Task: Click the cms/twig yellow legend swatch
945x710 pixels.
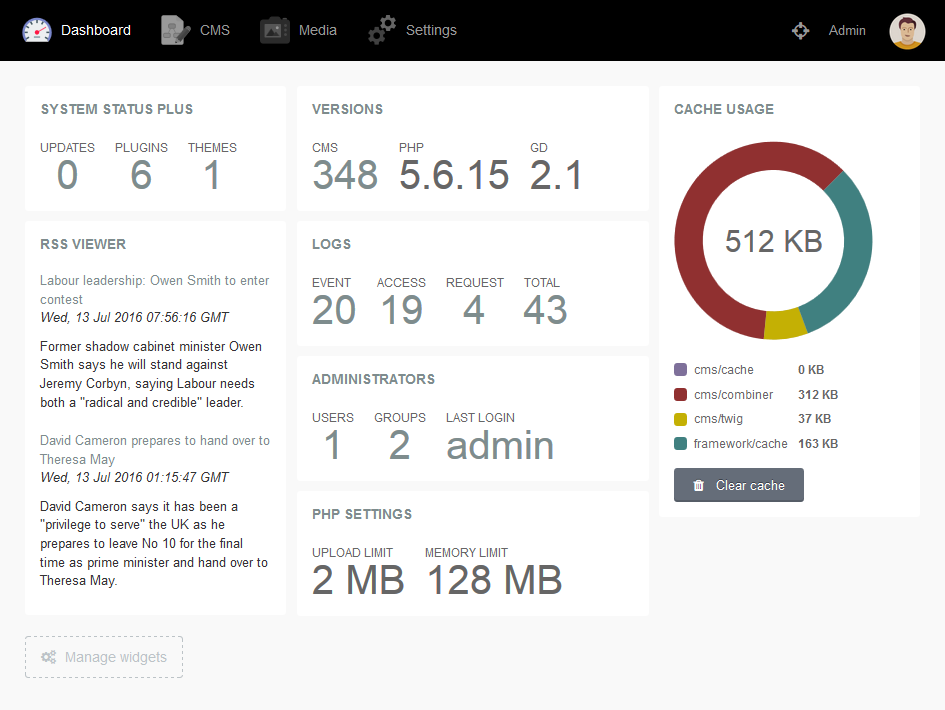Action: click(x=680, y=419)
